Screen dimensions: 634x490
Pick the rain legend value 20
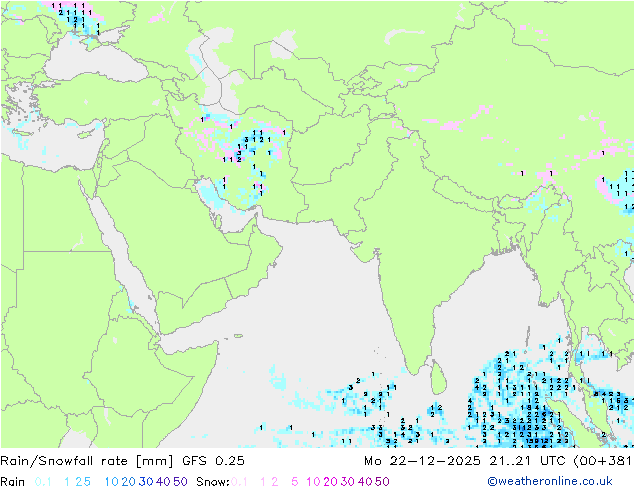[x=129, y=482]
